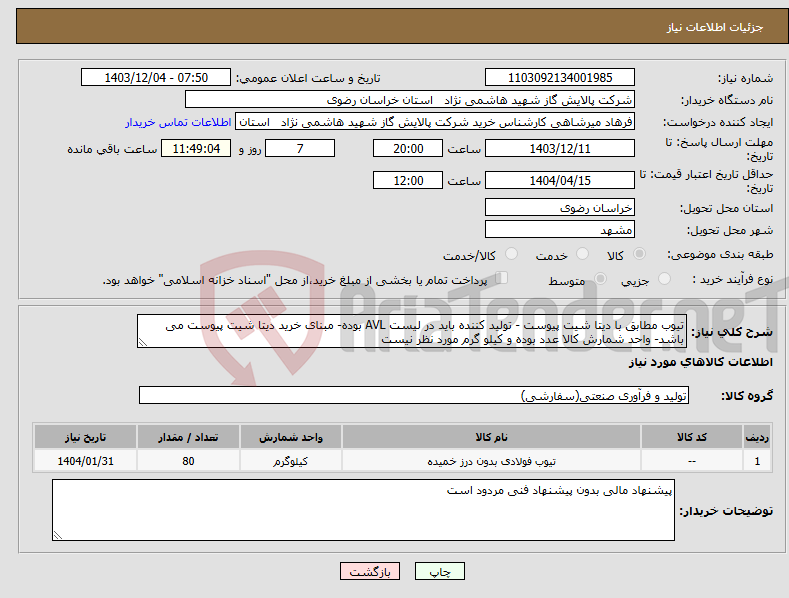The height and width of the screenshot is (598, 789).
Task: Click the کد کالا column header
Action: click(x=692, y=437)
